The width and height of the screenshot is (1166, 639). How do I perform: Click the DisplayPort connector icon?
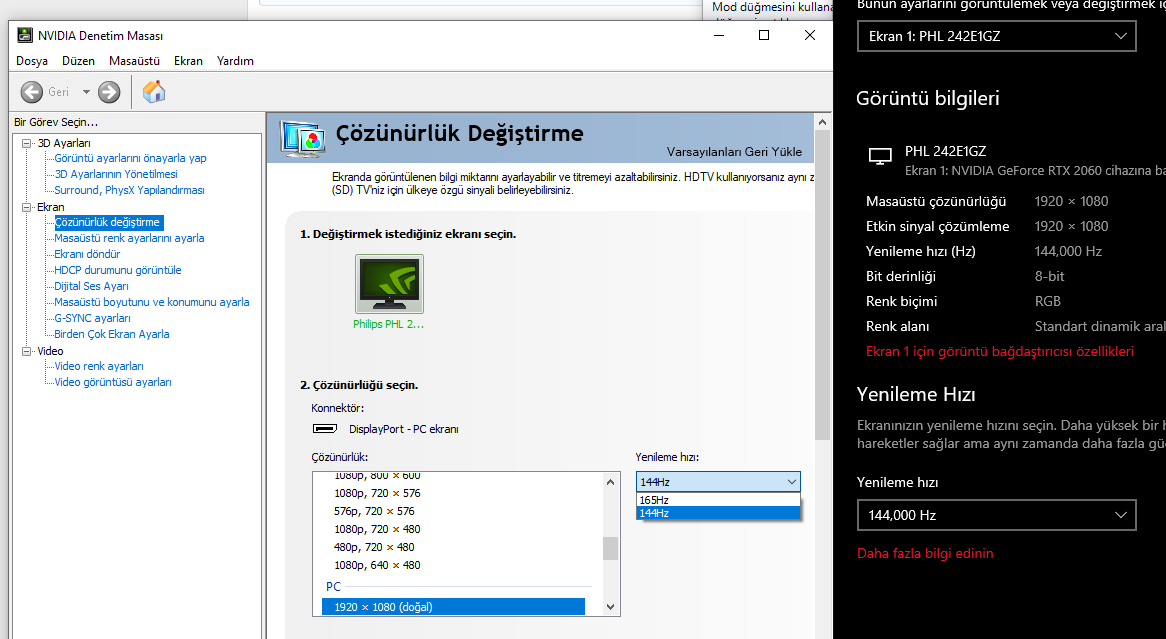(x=325, y=429)
